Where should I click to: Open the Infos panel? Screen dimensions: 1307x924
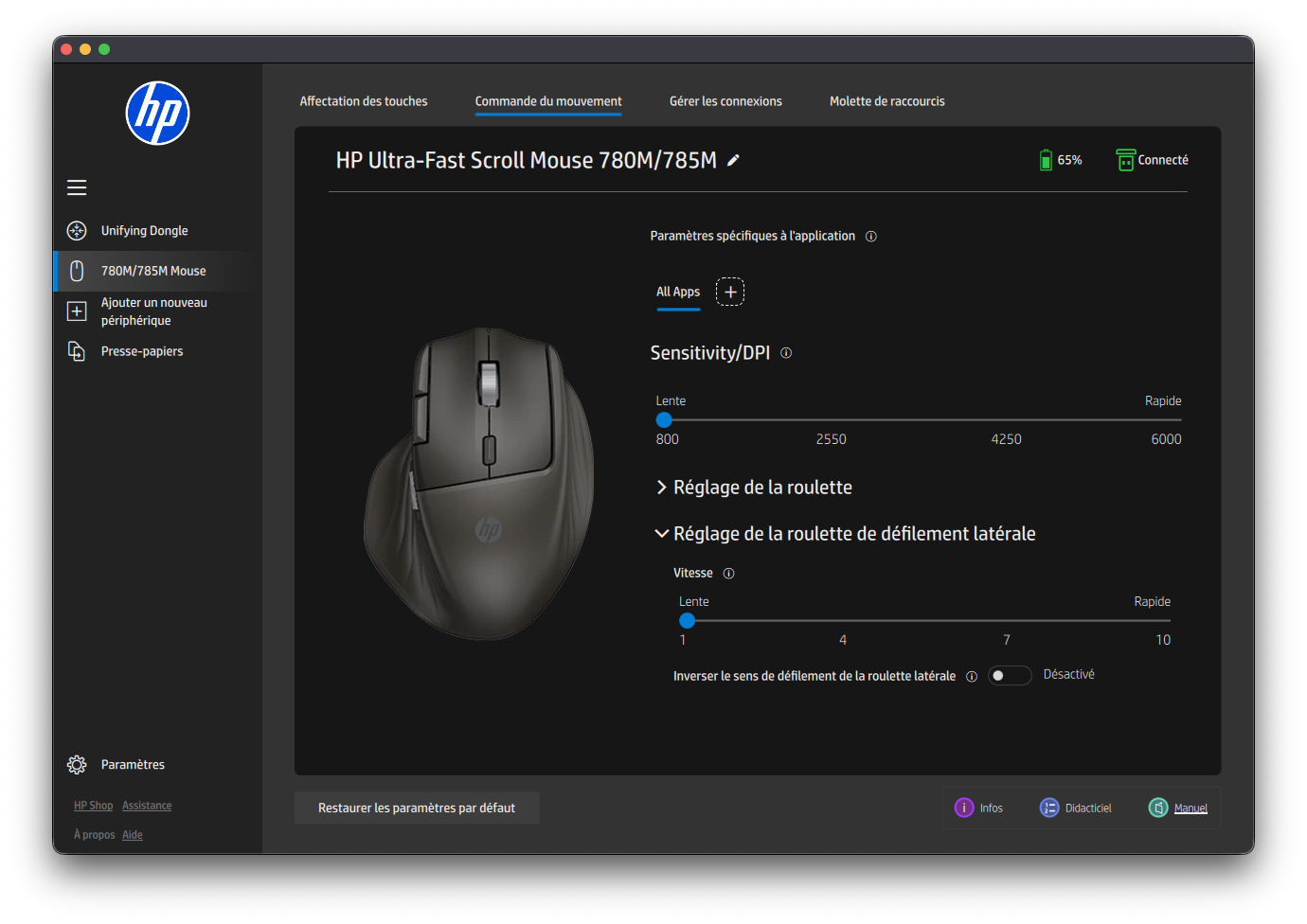[x=979, y=808]
